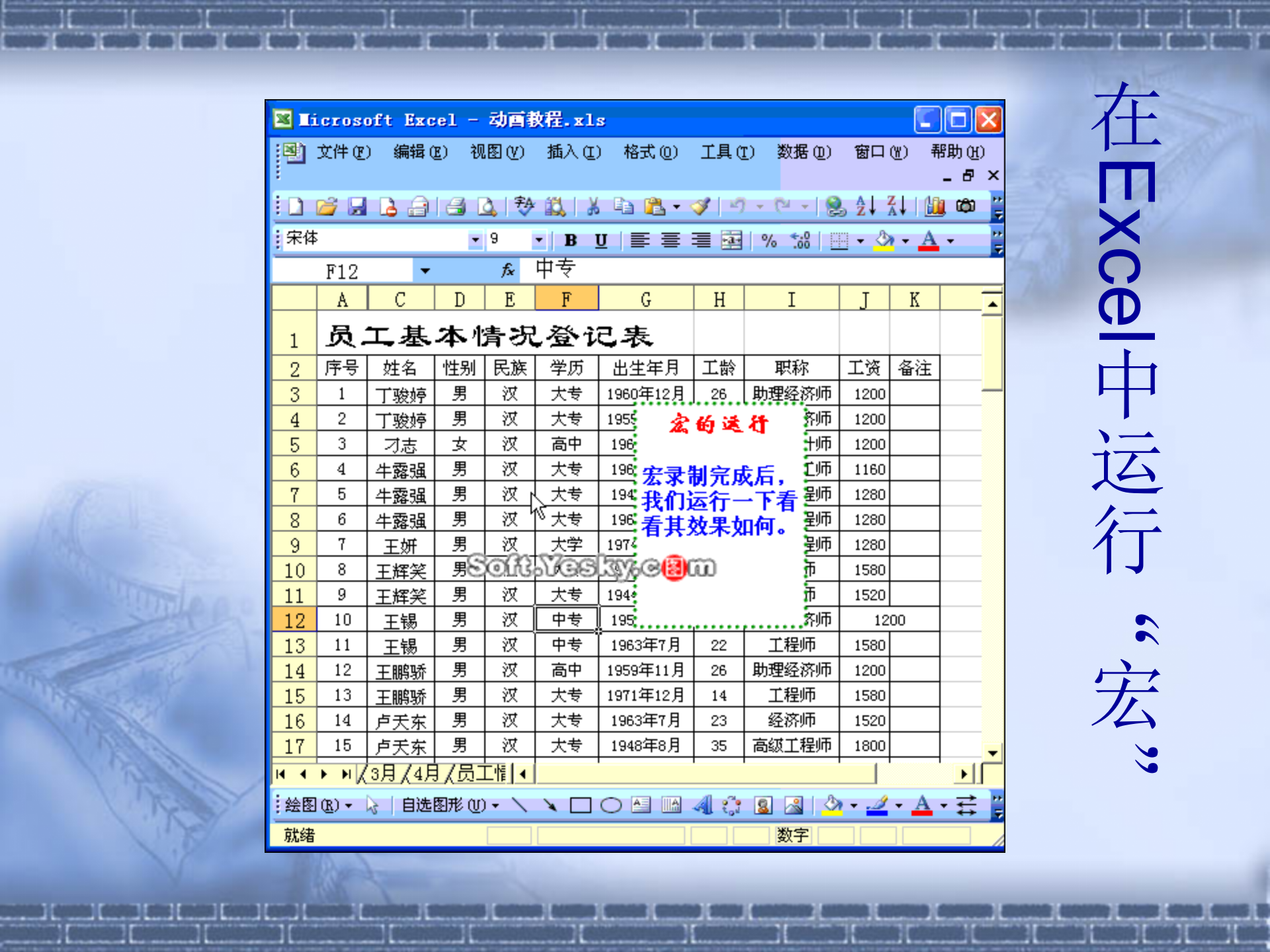Insert a text box from the Drawing toolbar
The height and width of the screenshot is (952, 1270).
click(x=641, y=805)
